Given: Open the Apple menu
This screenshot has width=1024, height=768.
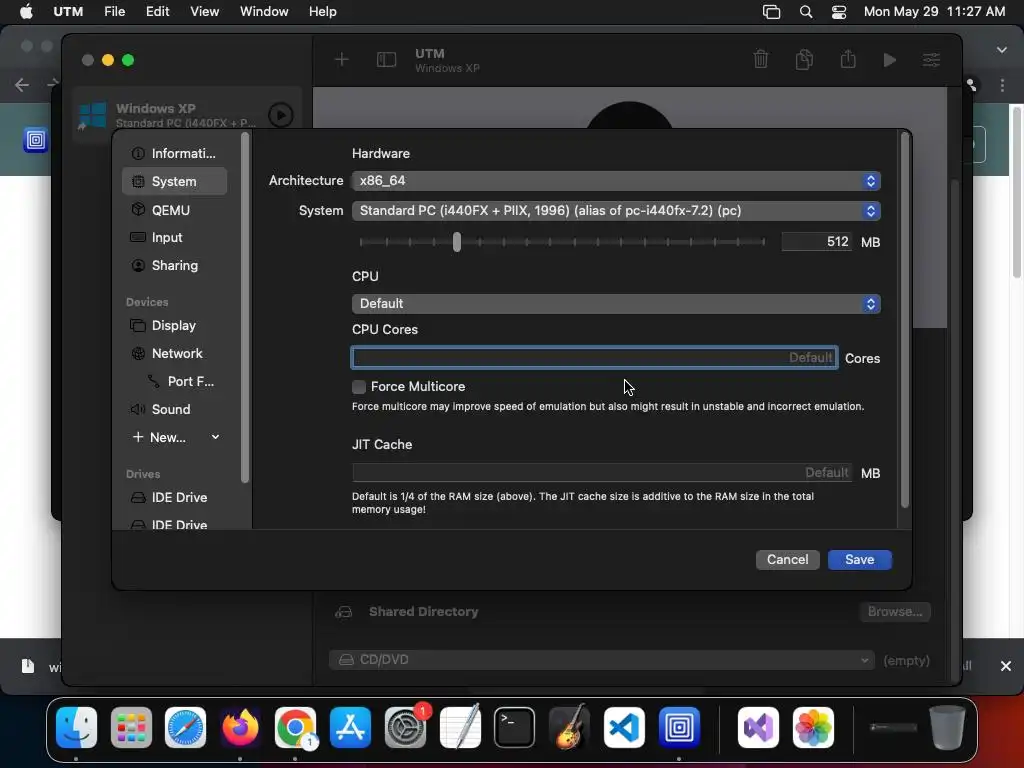Looking at the screenshot, I should tap(26, 12).
